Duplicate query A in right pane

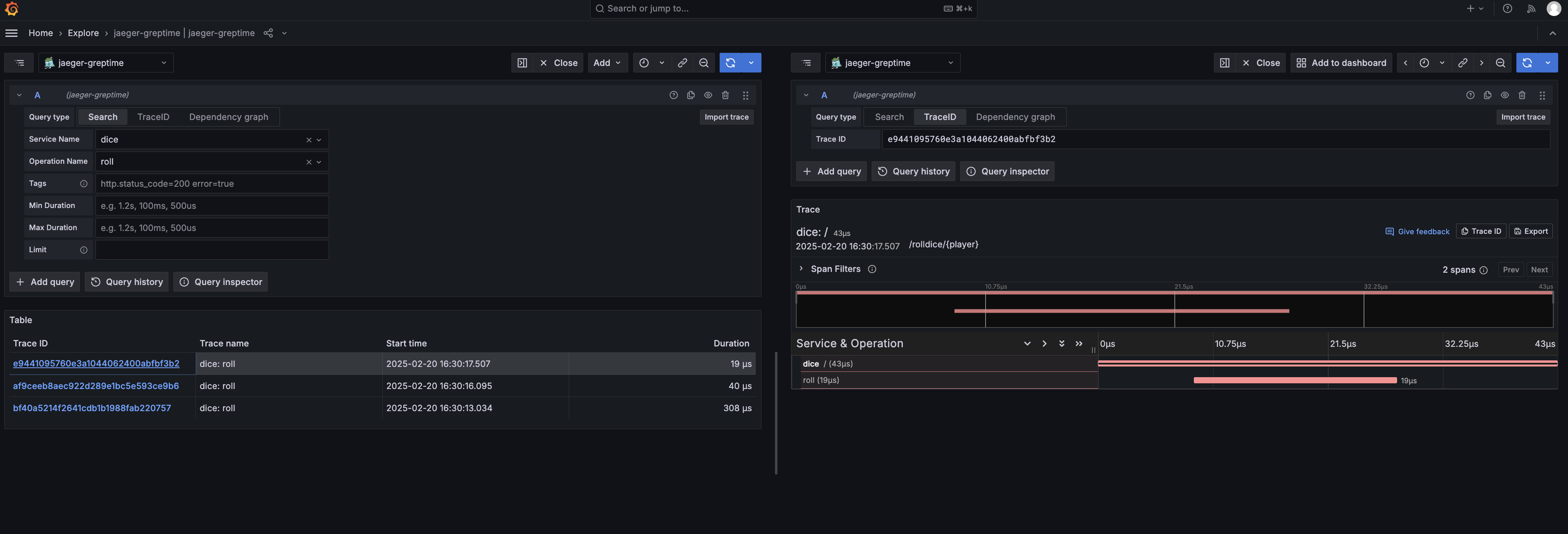[x=1487, y=95]
